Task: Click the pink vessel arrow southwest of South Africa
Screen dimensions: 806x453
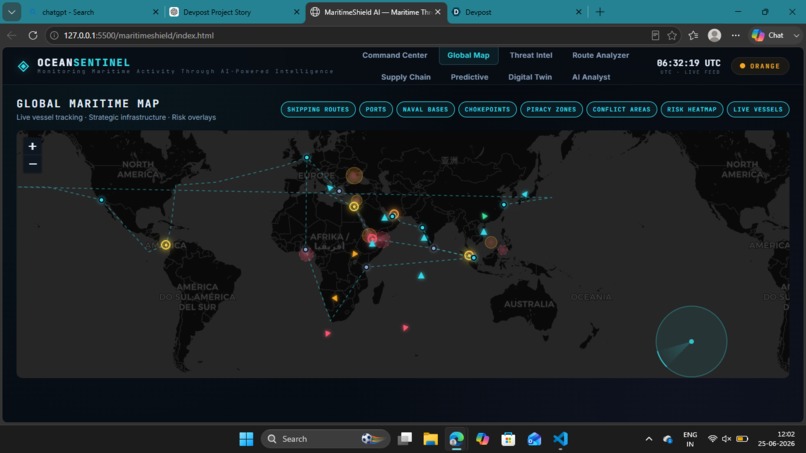Action: pos(327,333)
